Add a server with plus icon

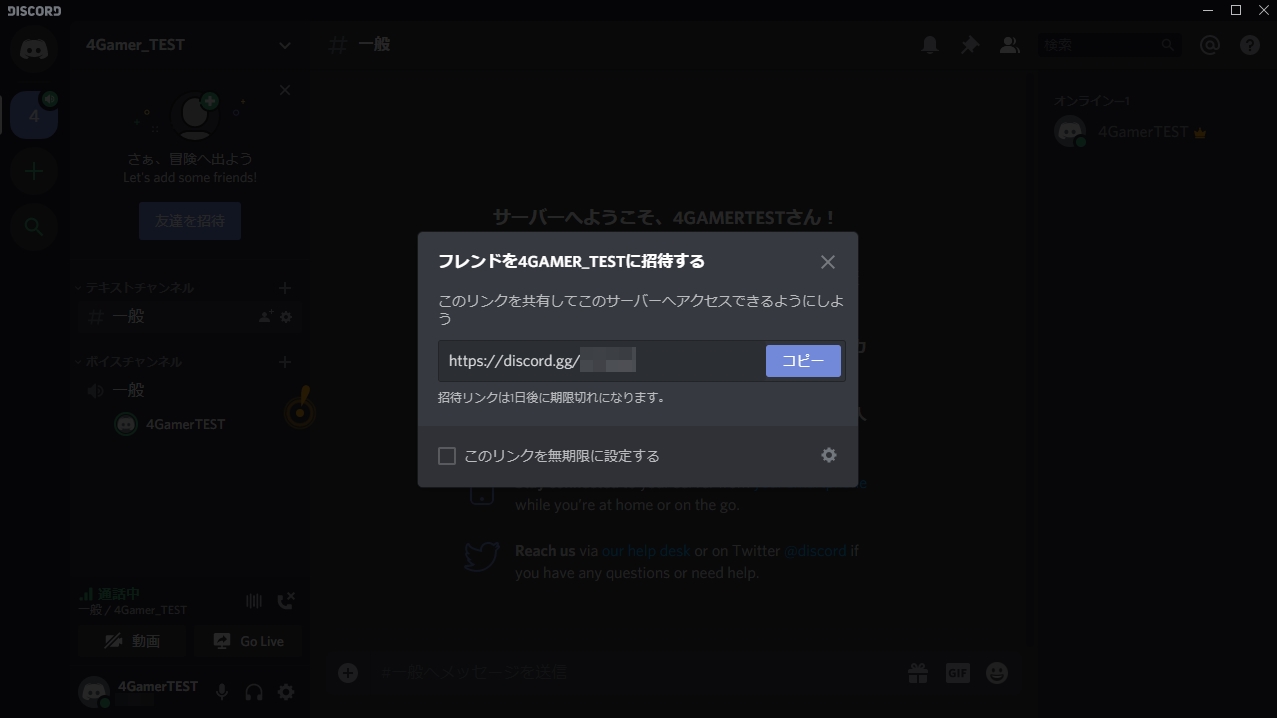[x=34, y=171]
